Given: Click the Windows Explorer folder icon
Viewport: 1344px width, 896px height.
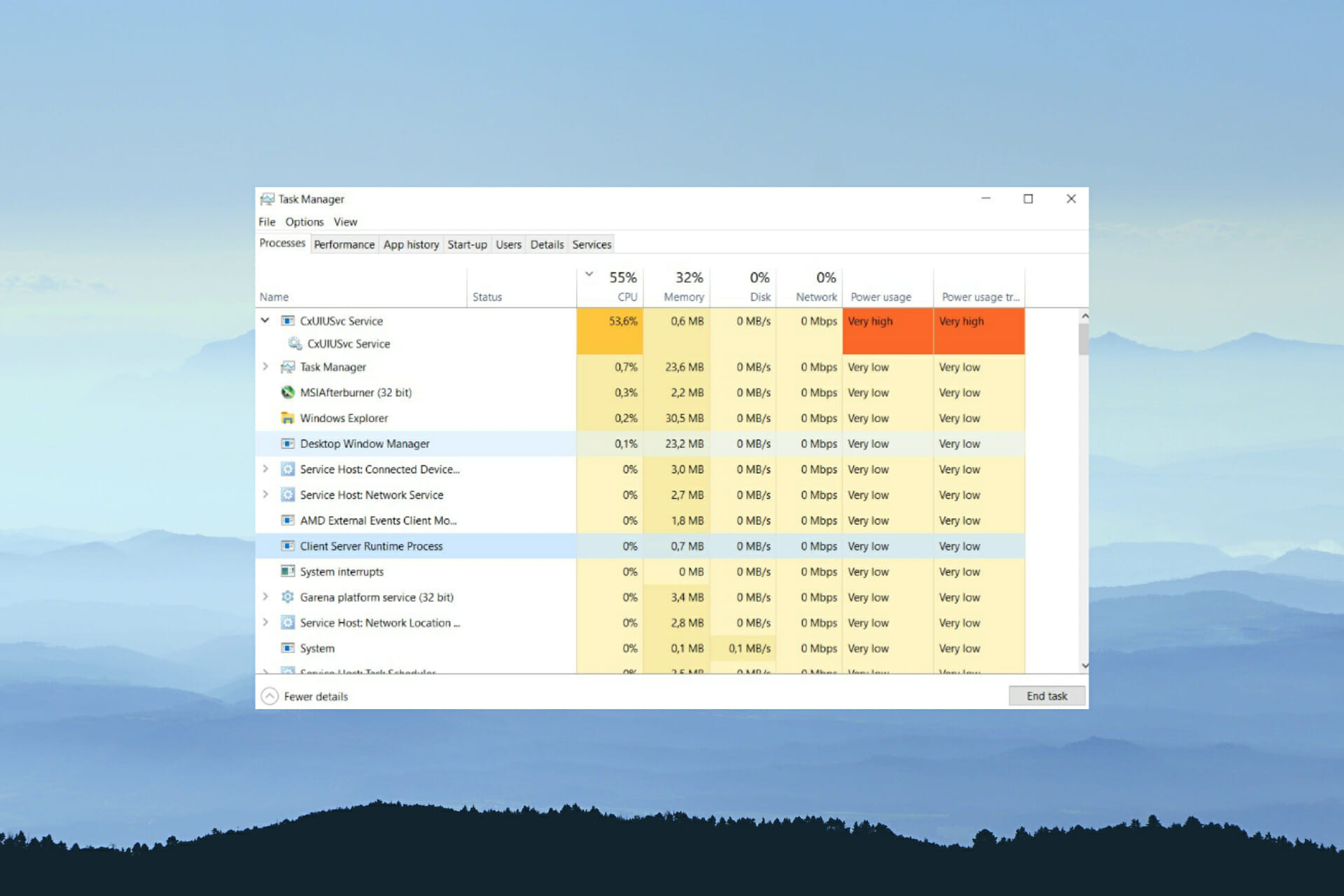Looking at the screenshot, I should (287, 418).
